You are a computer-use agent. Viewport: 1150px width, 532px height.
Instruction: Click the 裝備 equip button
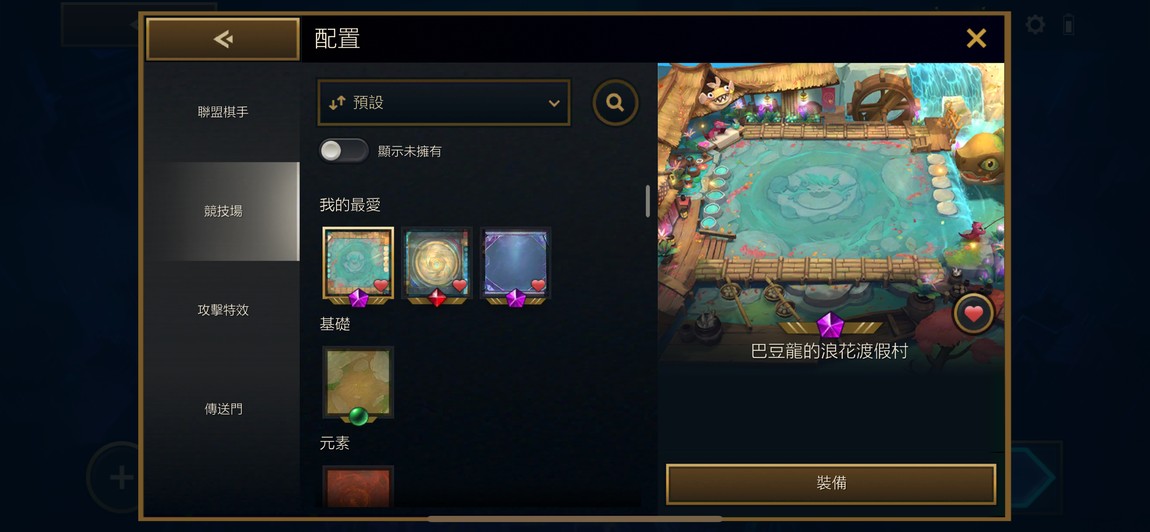(831, 484)
